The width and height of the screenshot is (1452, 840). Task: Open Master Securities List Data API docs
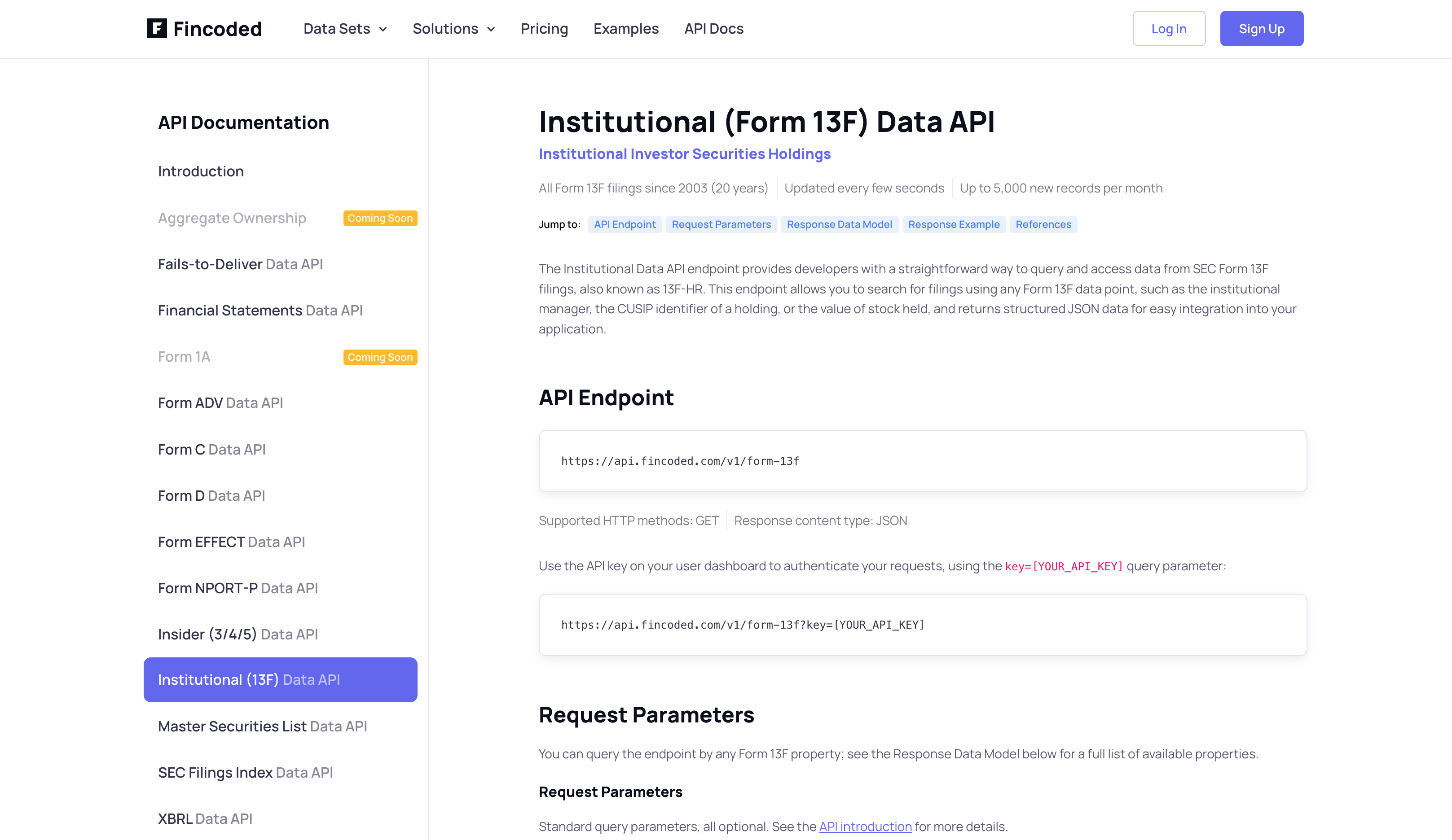[262, 726]
